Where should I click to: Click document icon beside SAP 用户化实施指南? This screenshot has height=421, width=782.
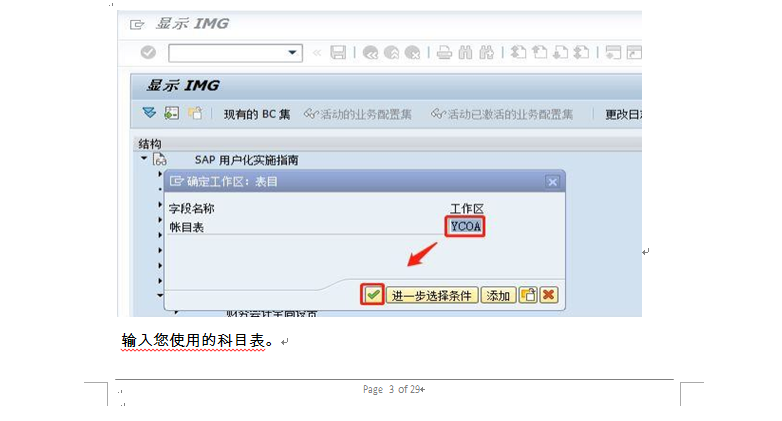(x=160, y=160)
